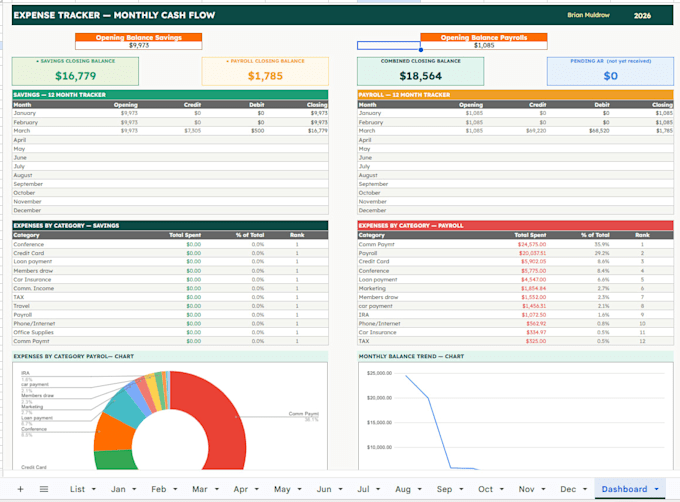Click the name Brian Muldrow in header
The width and height of the screenshot is (680, 502).
(x=588, y=15)
